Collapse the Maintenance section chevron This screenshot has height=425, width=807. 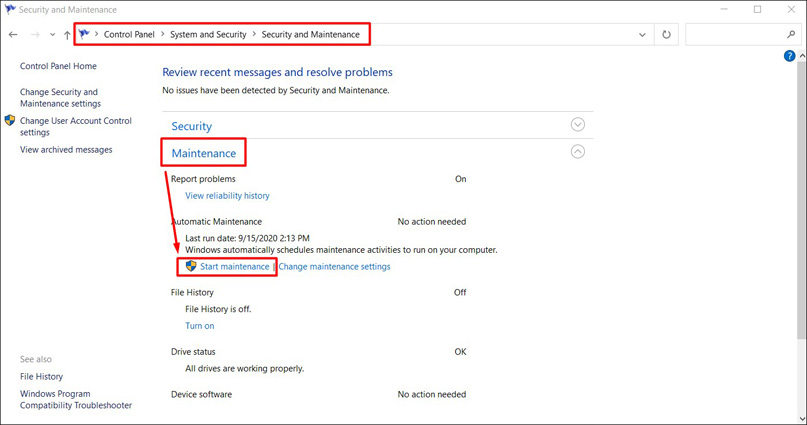pyautogui.click(x=577, y=152)
